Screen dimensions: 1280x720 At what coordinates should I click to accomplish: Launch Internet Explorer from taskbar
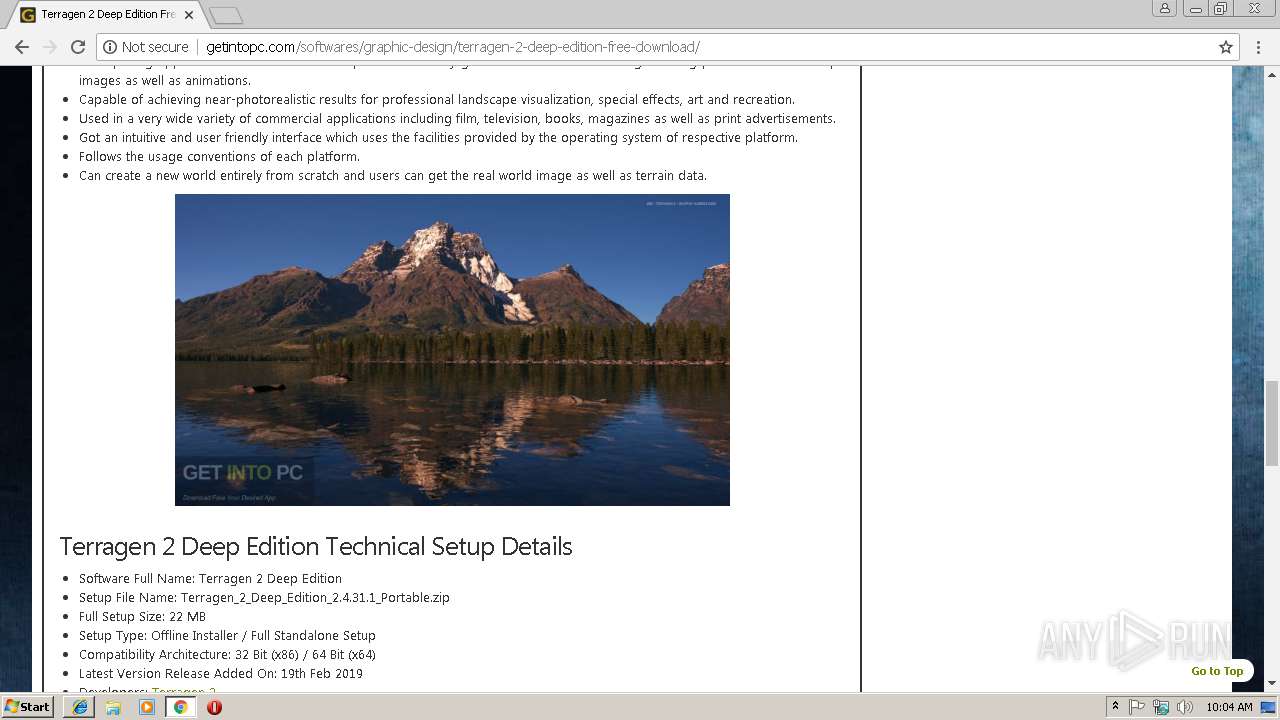pyautogui.click(x=80, y=707)
